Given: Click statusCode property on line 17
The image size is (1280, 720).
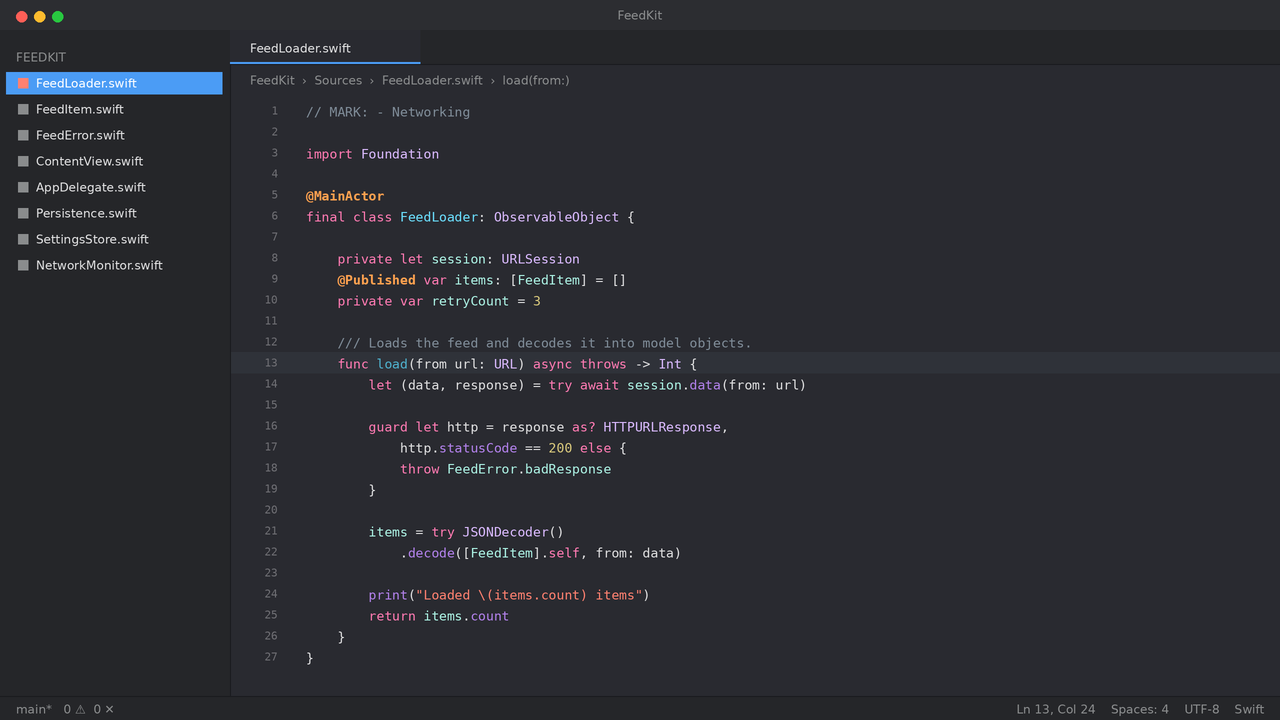Looking at the screenshot, I should (478, 448).
